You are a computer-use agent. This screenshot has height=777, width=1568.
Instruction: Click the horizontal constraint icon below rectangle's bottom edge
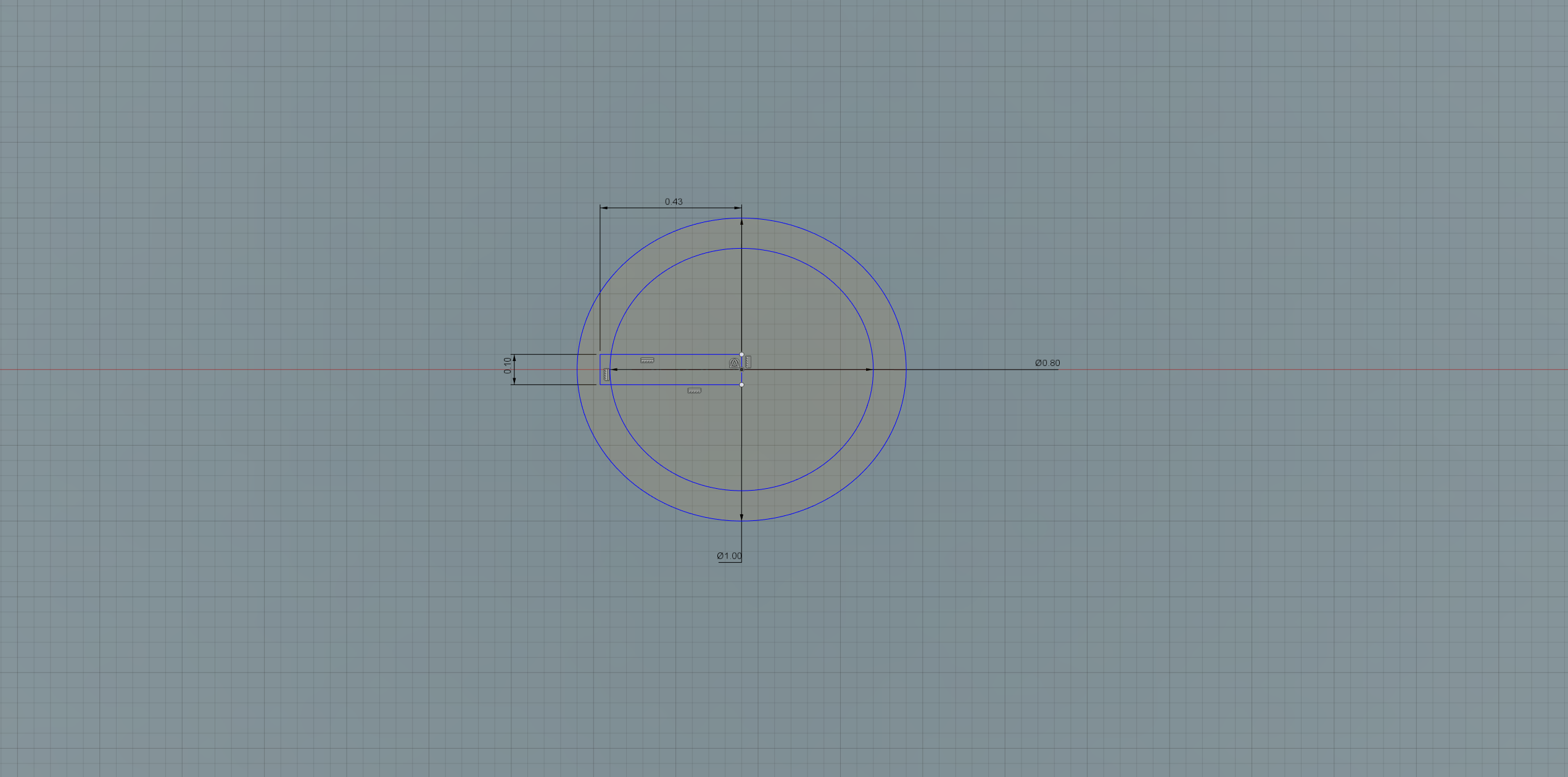(x=695, y=391)
